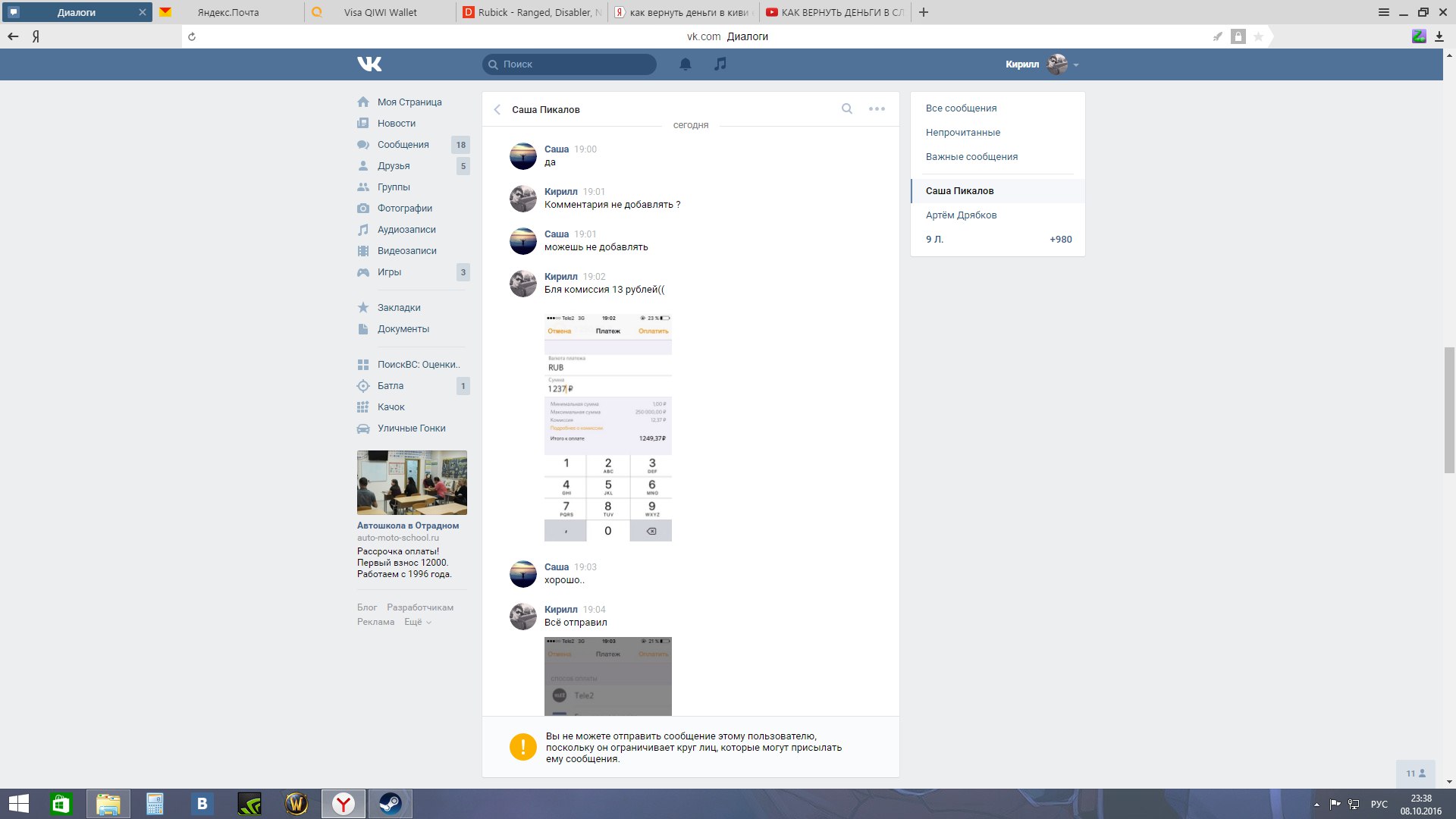The width and height of the screenshot is (1456, 819).
Task: Click the Закладки star icon
Action: [x=363, y=307]
